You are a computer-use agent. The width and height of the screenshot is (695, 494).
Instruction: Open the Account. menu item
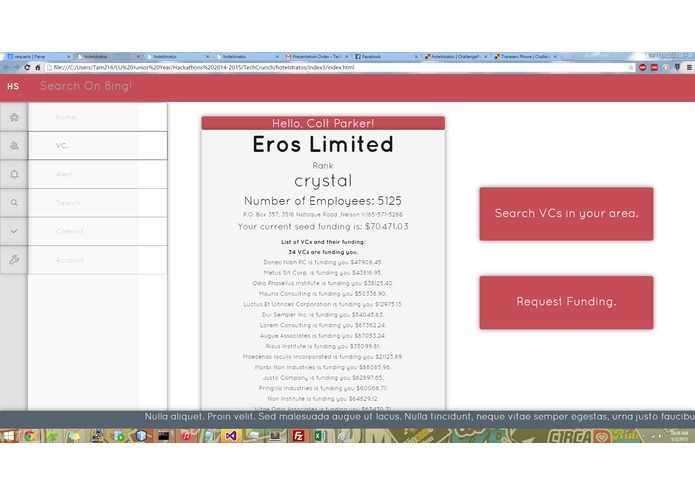98,260
